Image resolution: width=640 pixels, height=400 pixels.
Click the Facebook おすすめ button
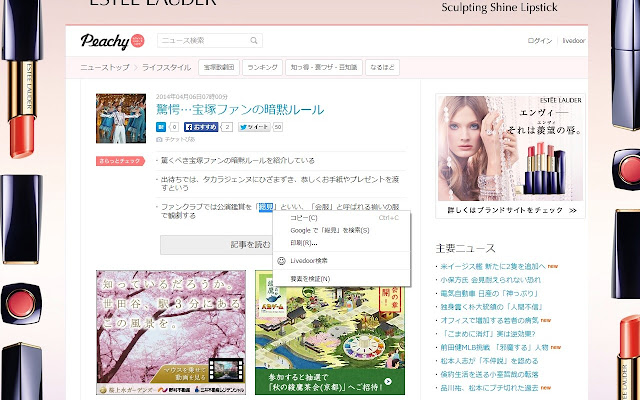201,127
